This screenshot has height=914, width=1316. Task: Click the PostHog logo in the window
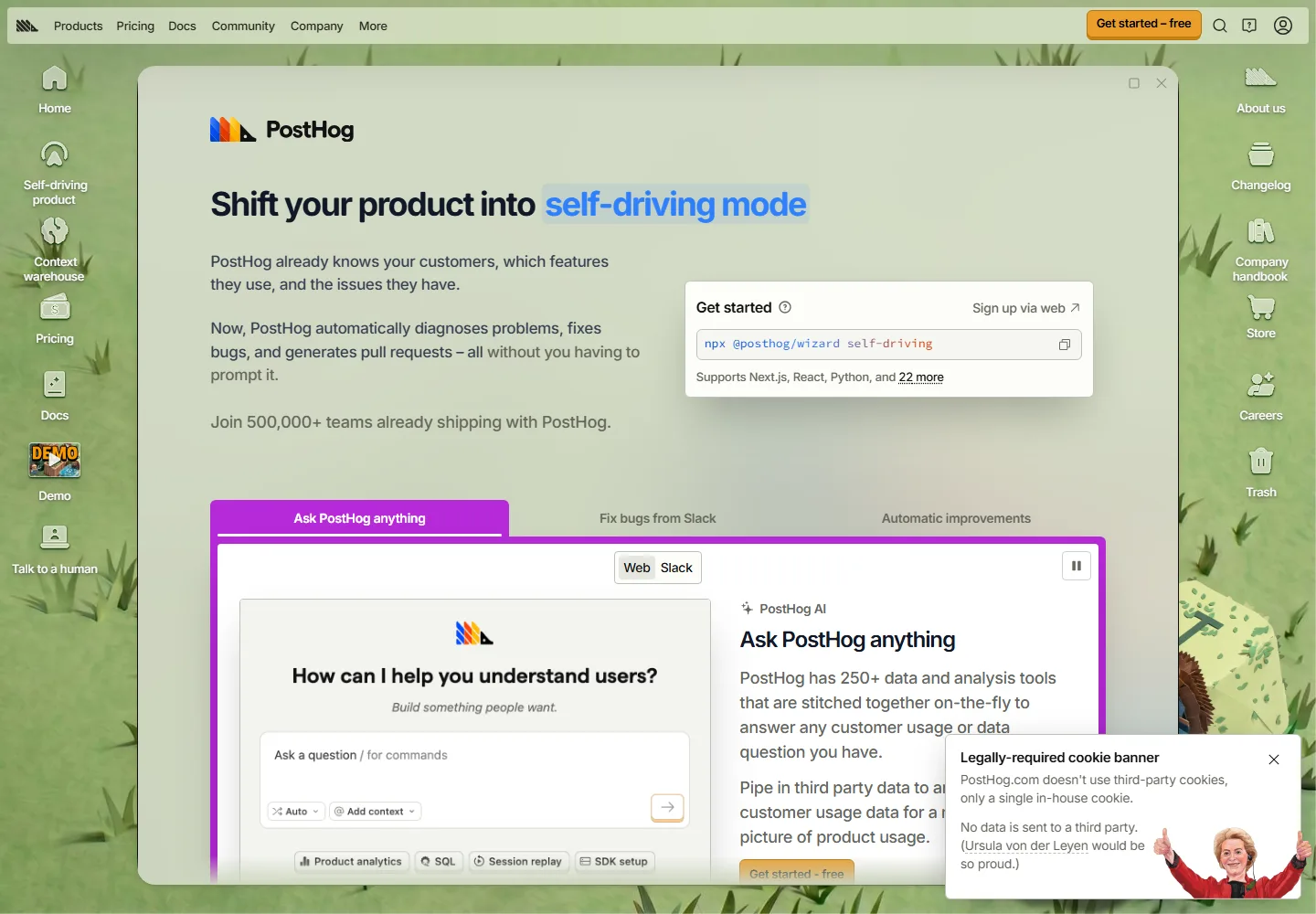click(281, 130)
